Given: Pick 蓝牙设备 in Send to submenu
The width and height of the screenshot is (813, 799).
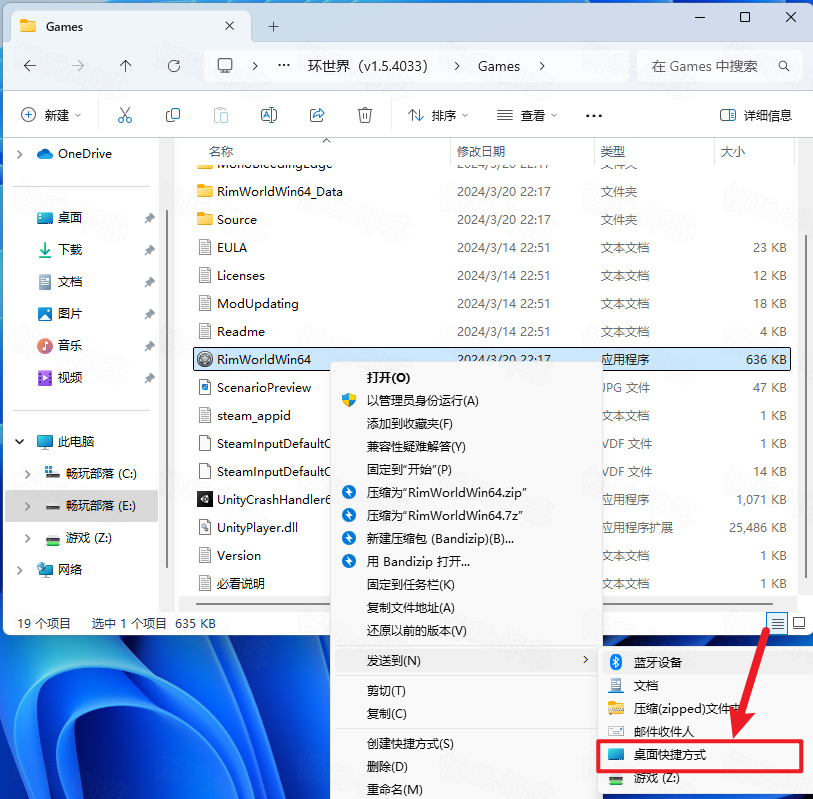Looking at the screenshot, I should [657, 663].
